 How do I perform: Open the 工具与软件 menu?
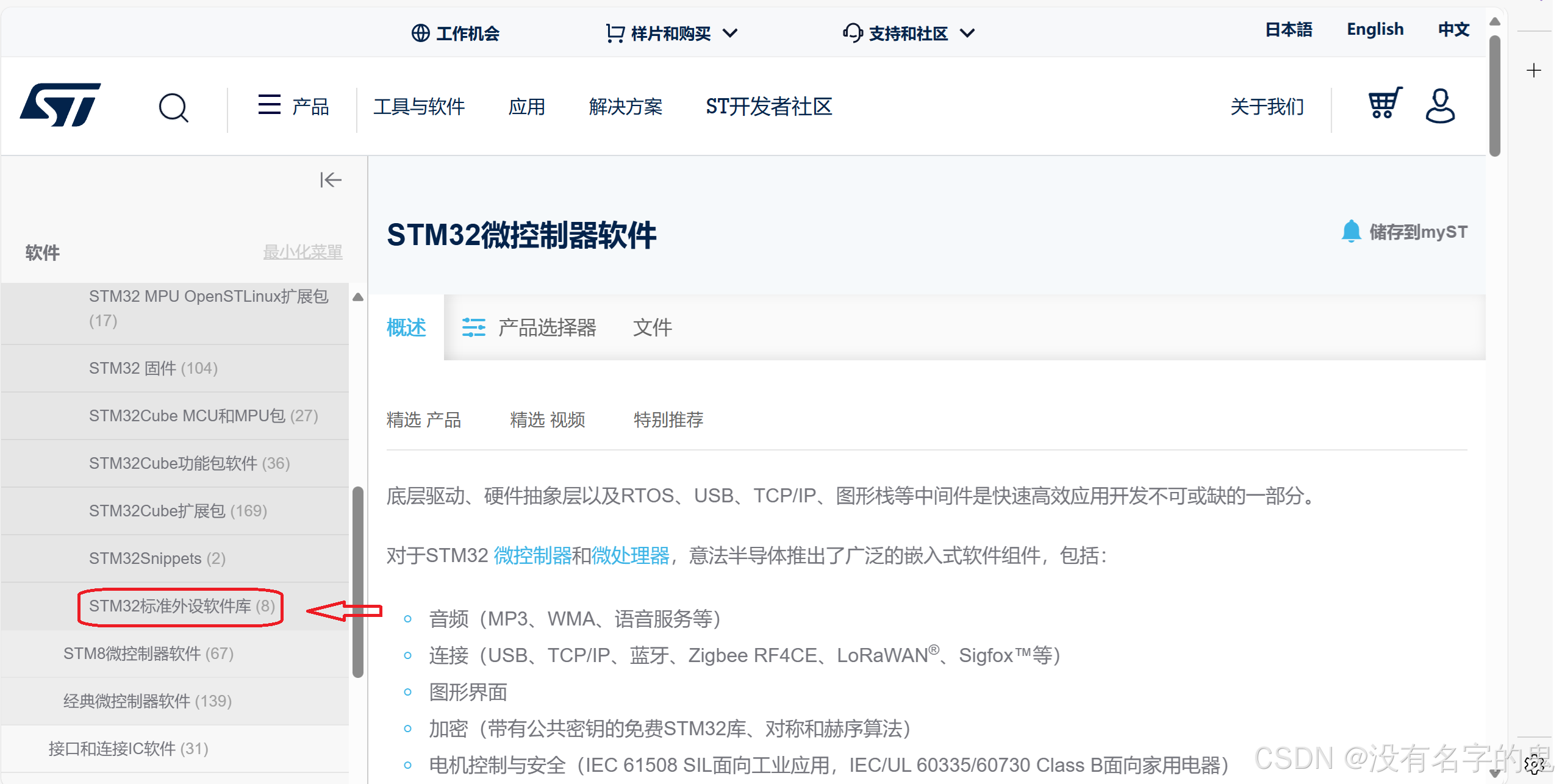419,107
